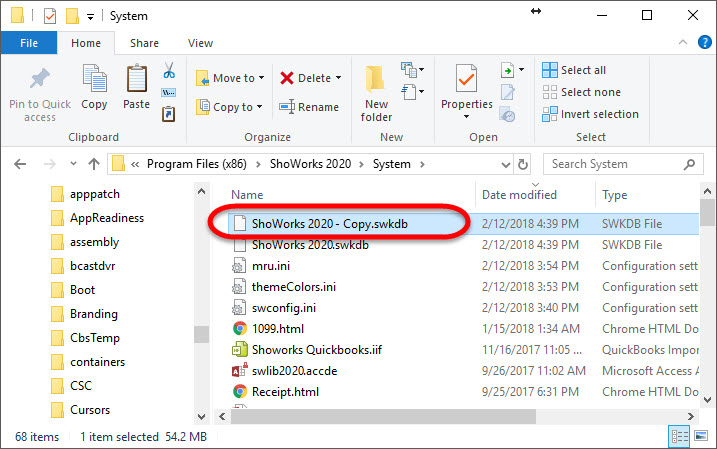Select the mru.ini file

pyautogui.click(x=271, y=266)
